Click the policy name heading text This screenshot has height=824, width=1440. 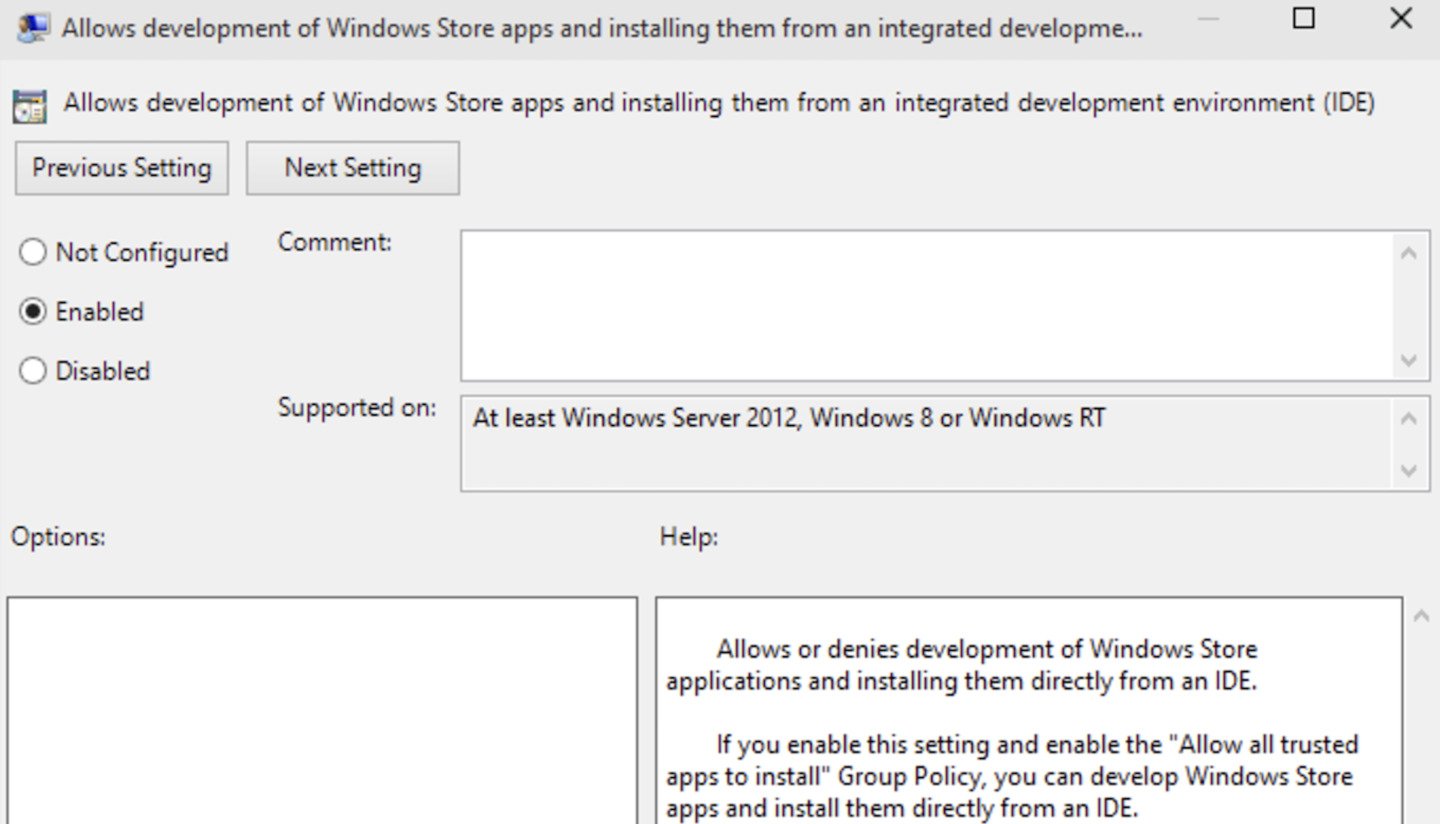(x=720, y=103)
